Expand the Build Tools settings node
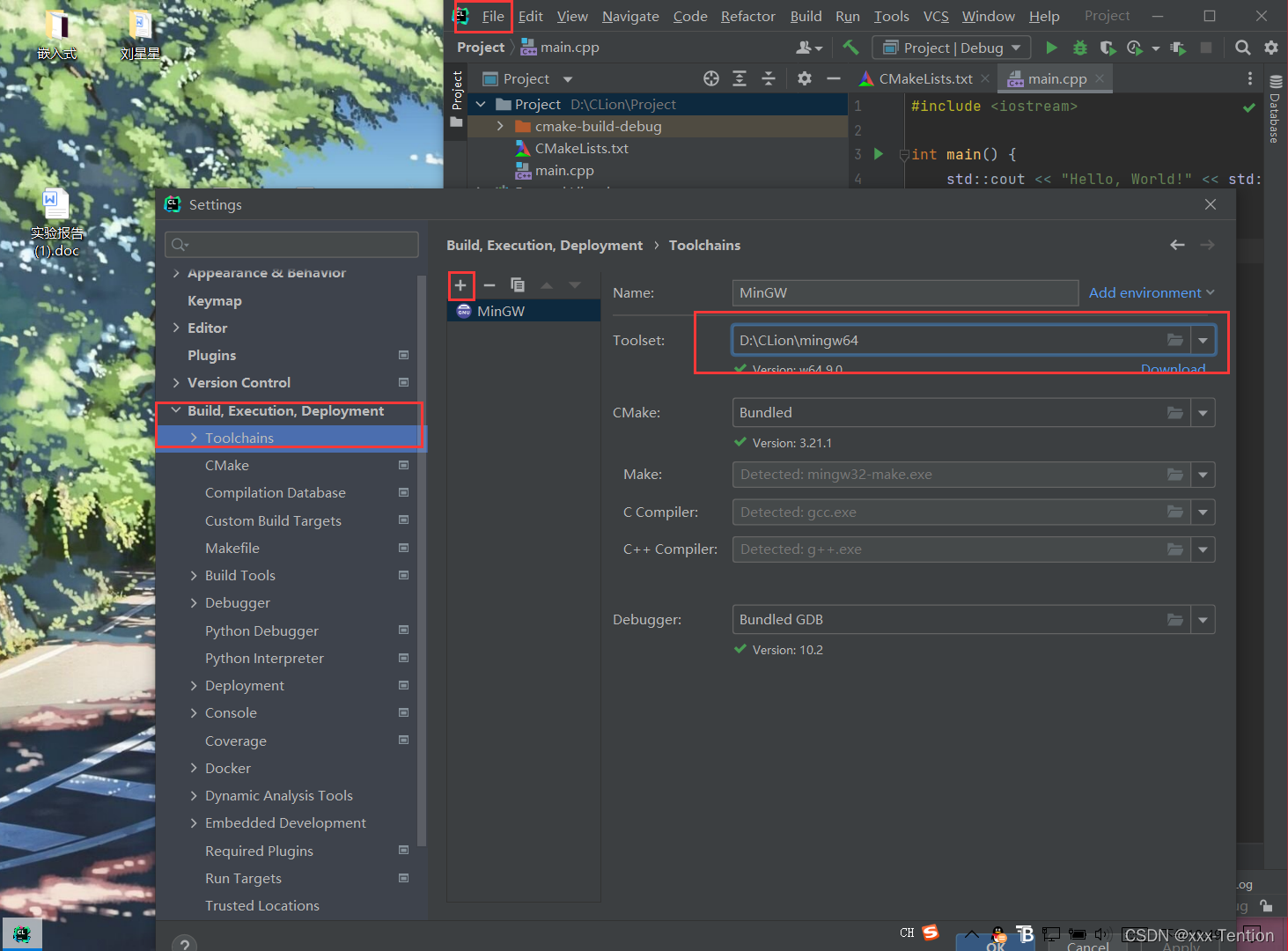Screen dimensions: 1288x951 (194, 576)
